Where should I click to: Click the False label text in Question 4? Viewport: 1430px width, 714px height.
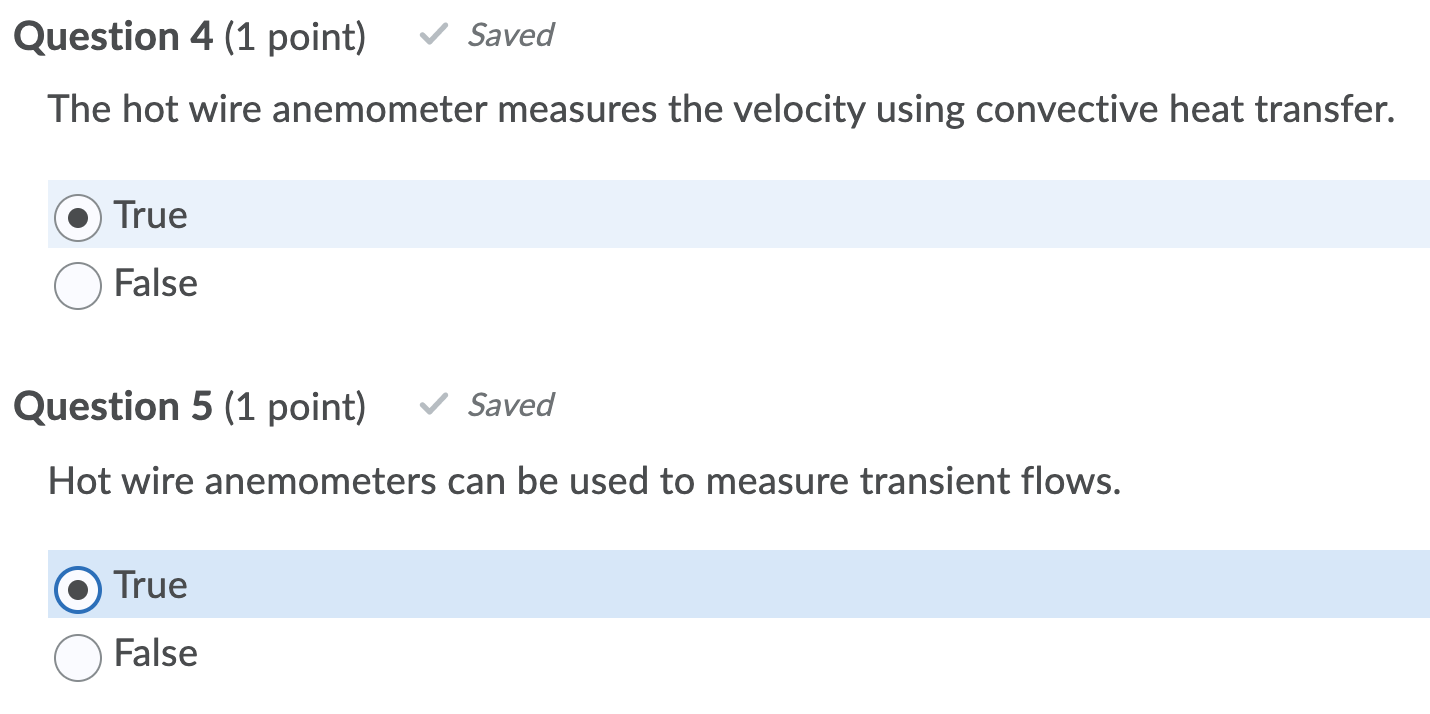(155, 284)
